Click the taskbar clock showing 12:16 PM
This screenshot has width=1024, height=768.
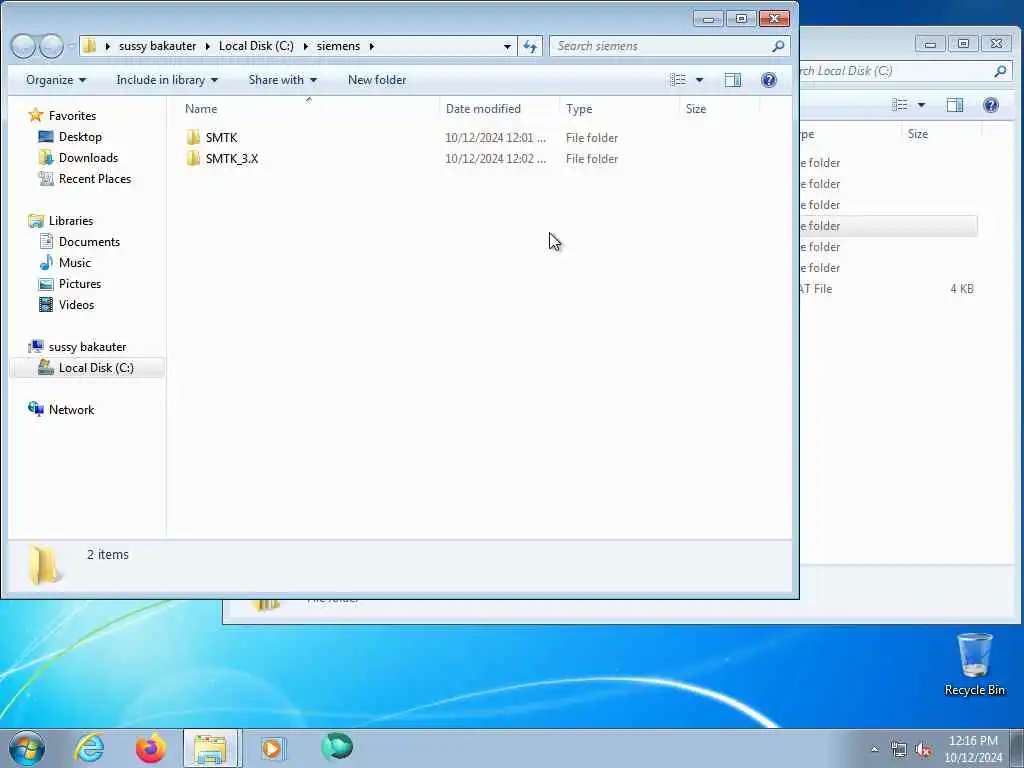tap(972, 749)
